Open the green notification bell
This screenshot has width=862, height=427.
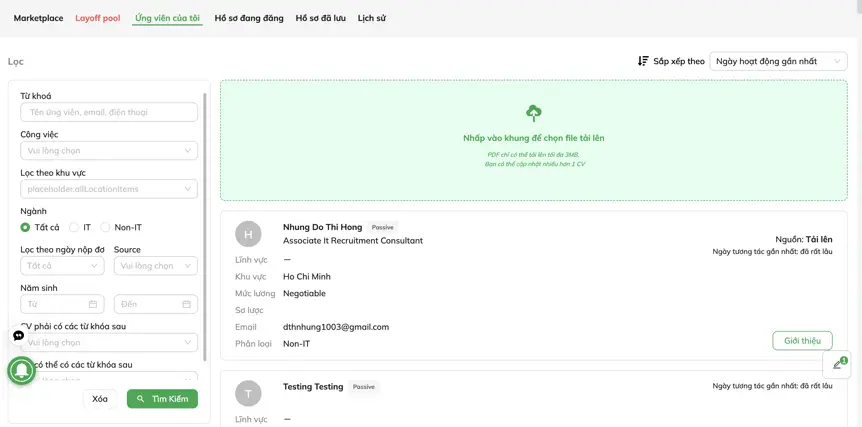pos(21,370)
